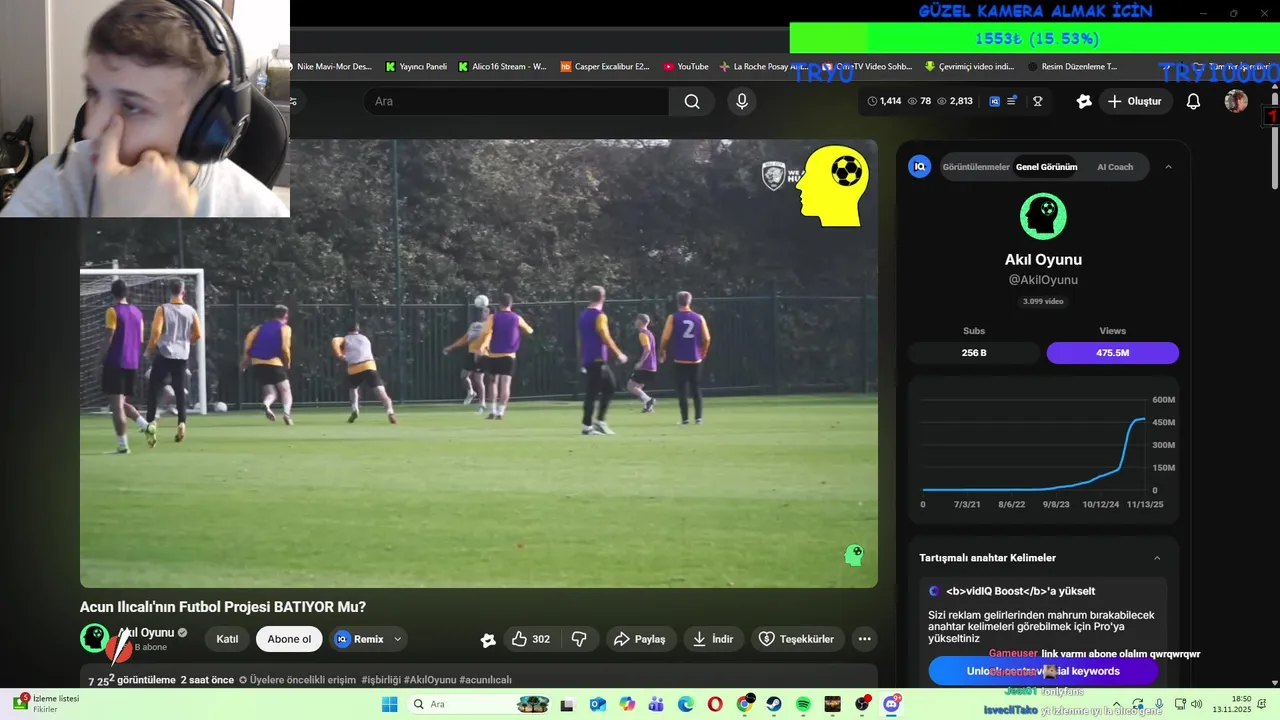
Task: Open the Yayıncı Paneli bookmark
Action: 416,67
